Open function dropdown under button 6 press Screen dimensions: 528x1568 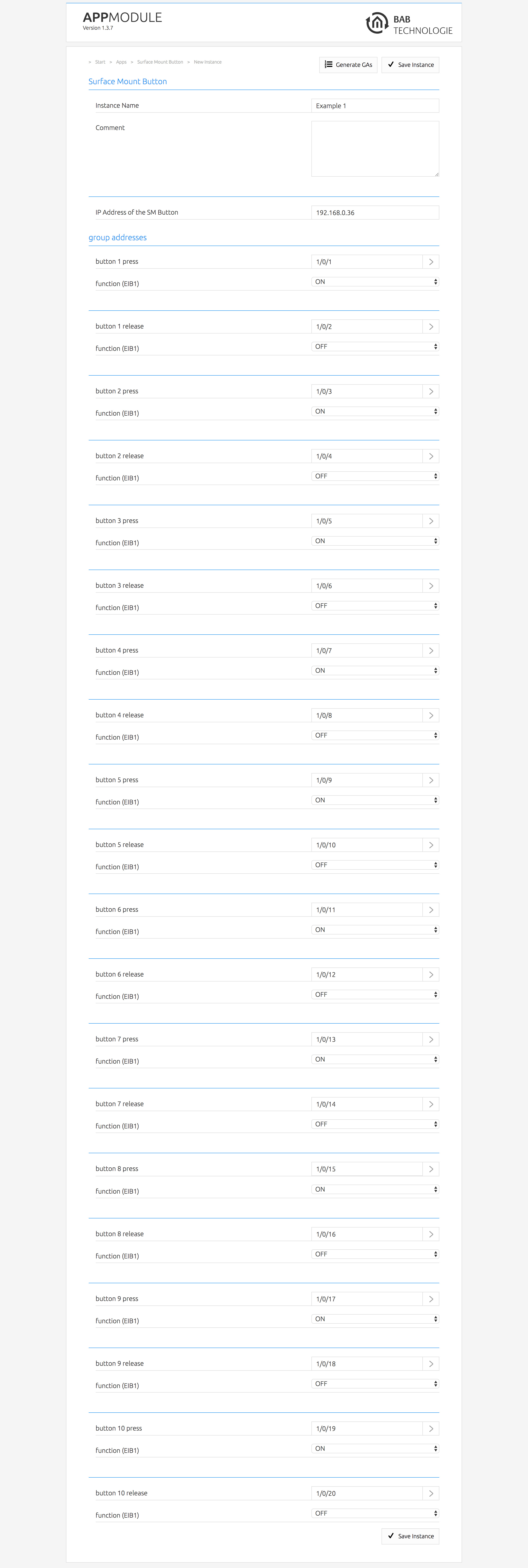click(375, 929)
